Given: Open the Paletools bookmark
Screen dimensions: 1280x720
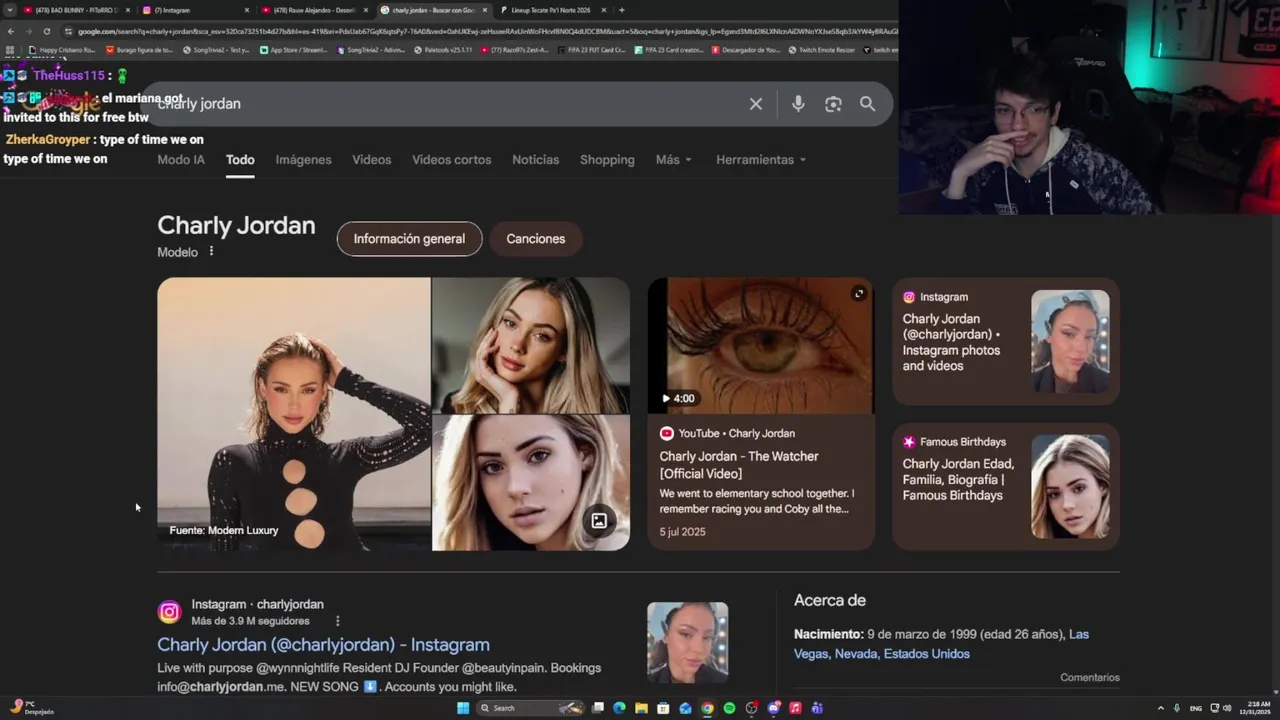Looking at the screenshot, I should coord(443,49).
